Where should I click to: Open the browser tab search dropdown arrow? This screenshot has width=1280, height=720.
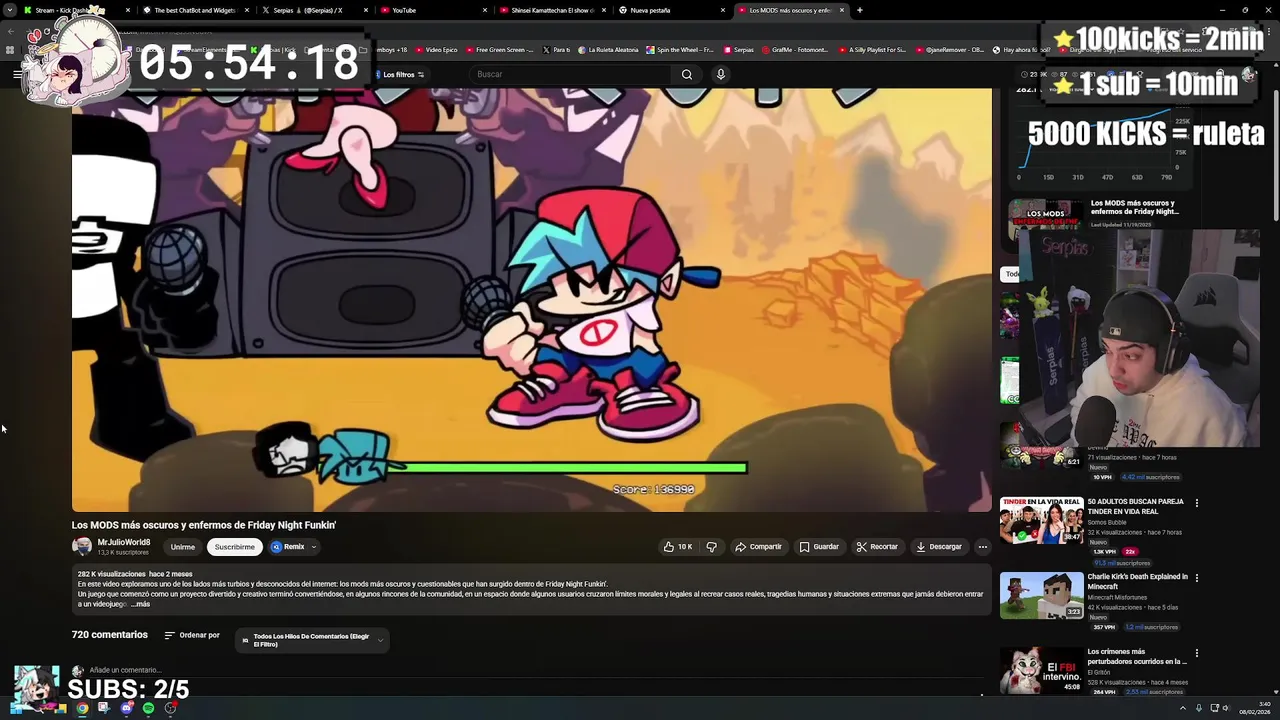coord(9,10)
